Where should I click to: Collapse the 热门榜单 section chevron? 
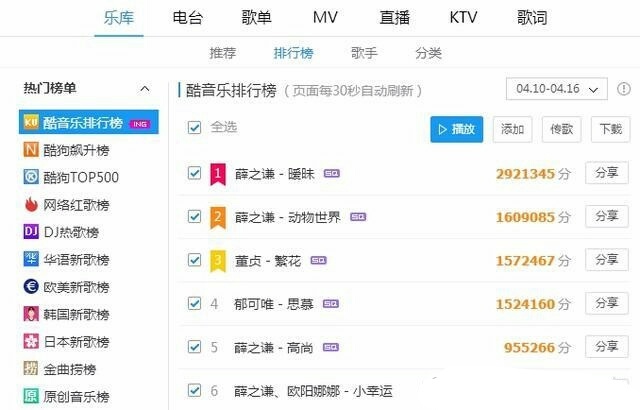point(144,89)
